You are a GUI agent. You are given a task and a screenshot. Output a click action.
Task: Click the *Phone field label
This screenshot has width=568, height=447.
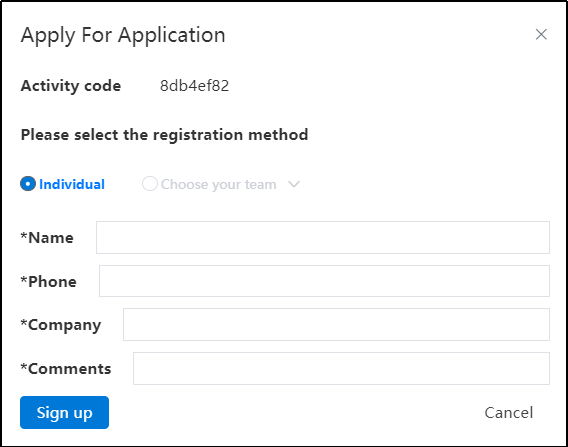click(49, 281)
